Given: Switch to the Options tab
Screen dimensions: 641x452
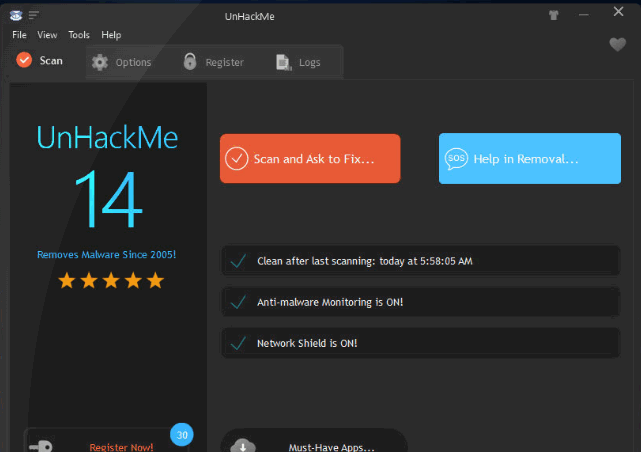Looking at the screenshot, I should pyautogui.click(x=121, y=62).
